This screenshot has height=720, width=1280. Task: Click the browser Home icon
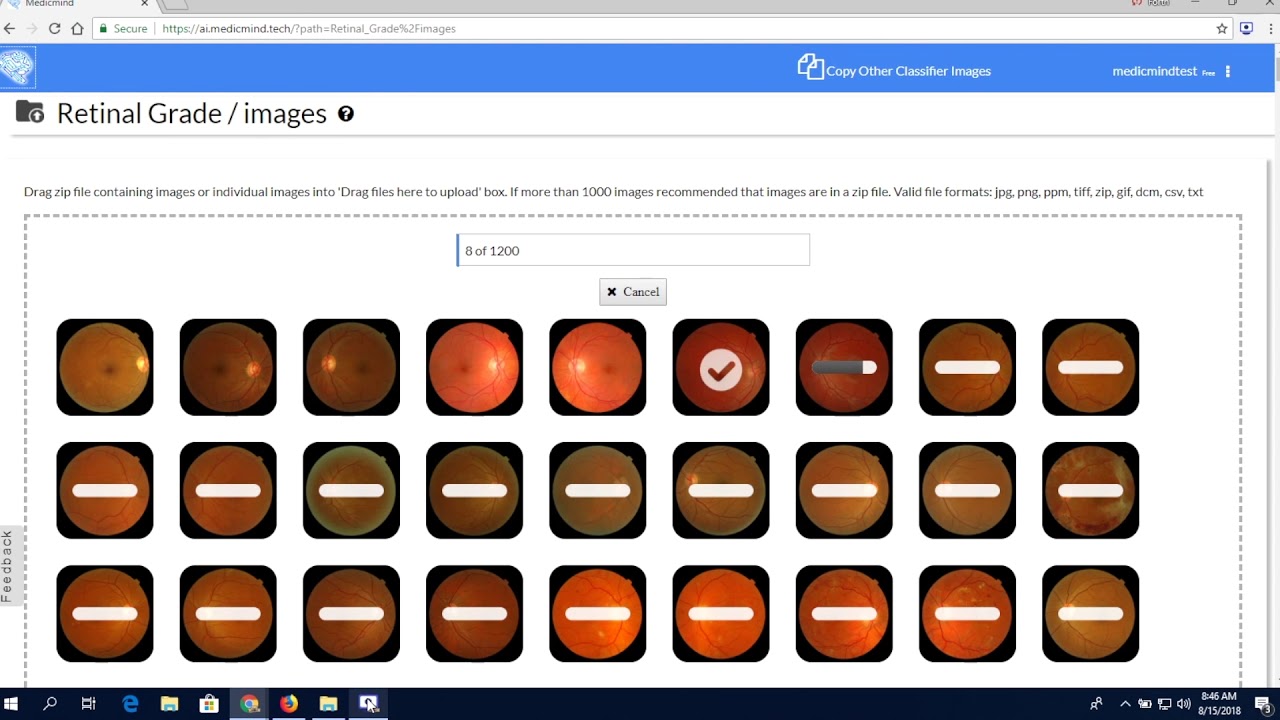pyautogui.click(x=77, y=29)
